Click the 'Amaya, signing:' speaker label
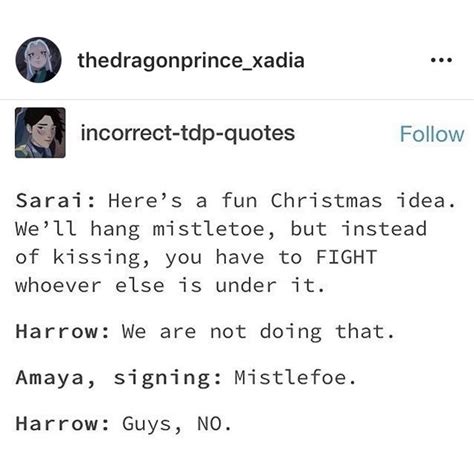Screen dimensions: 474x474 point(118,378)
